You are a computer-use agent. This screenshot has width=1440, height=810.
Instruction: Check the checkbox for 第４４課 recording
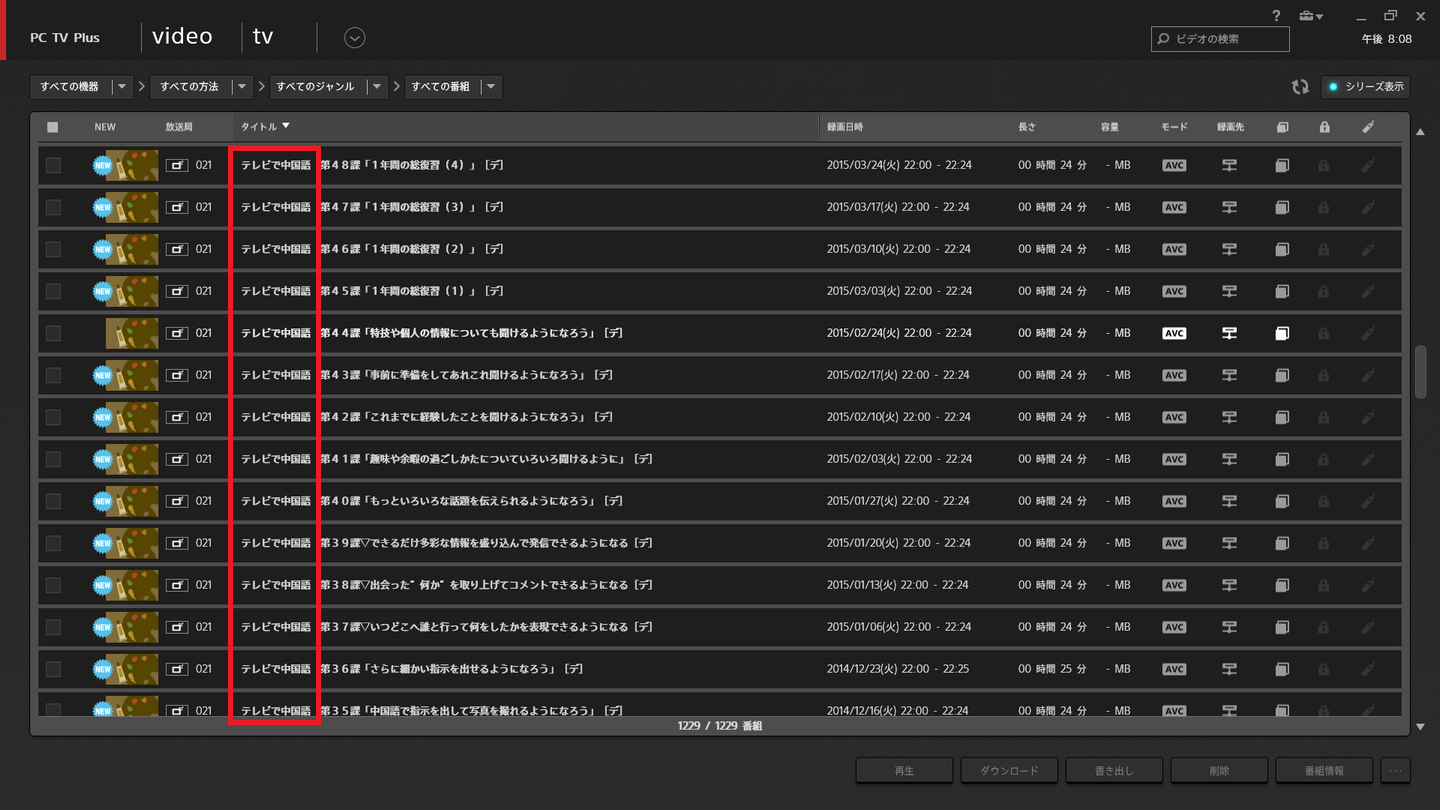pos(53,333)
